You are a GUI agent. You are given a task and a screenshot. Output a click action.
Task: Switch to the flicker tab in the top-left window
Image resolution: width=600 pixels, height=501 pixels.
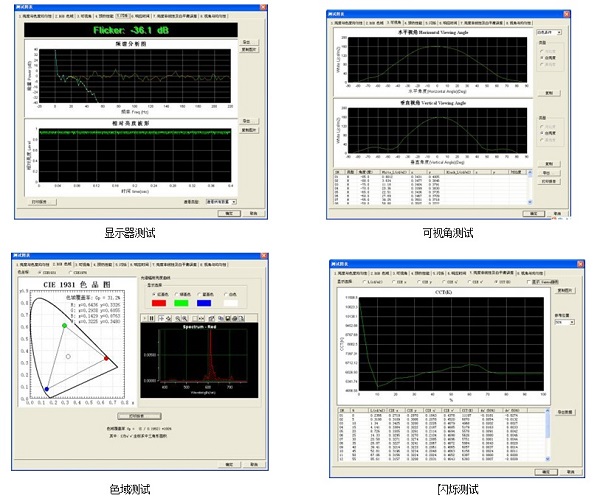point(124,18)
